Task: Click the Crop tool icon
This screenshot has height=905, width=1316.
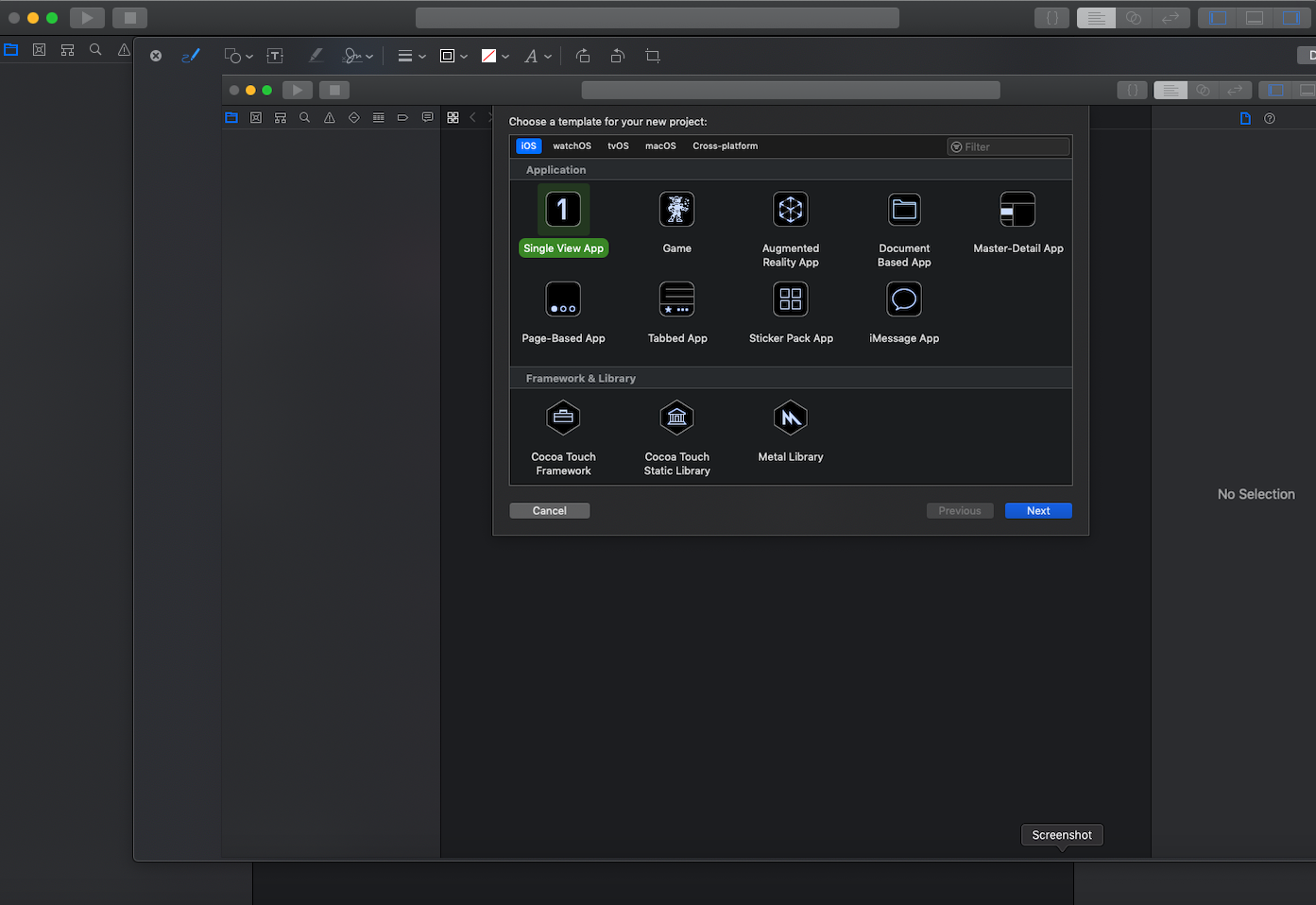Action: click(x=653, y=56)
